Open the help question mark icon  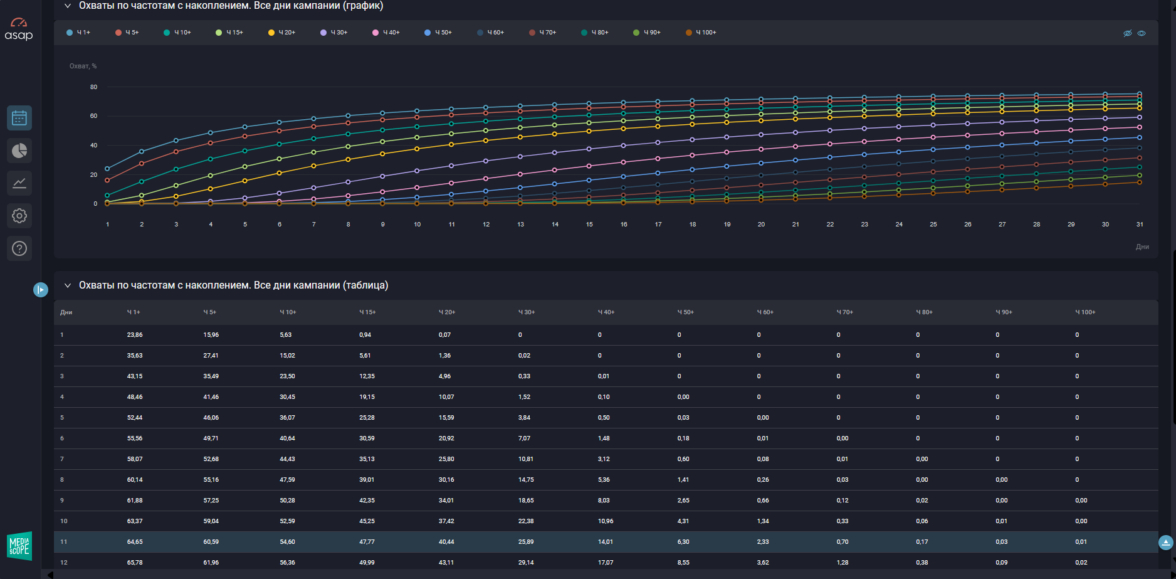tap(19, 248)
